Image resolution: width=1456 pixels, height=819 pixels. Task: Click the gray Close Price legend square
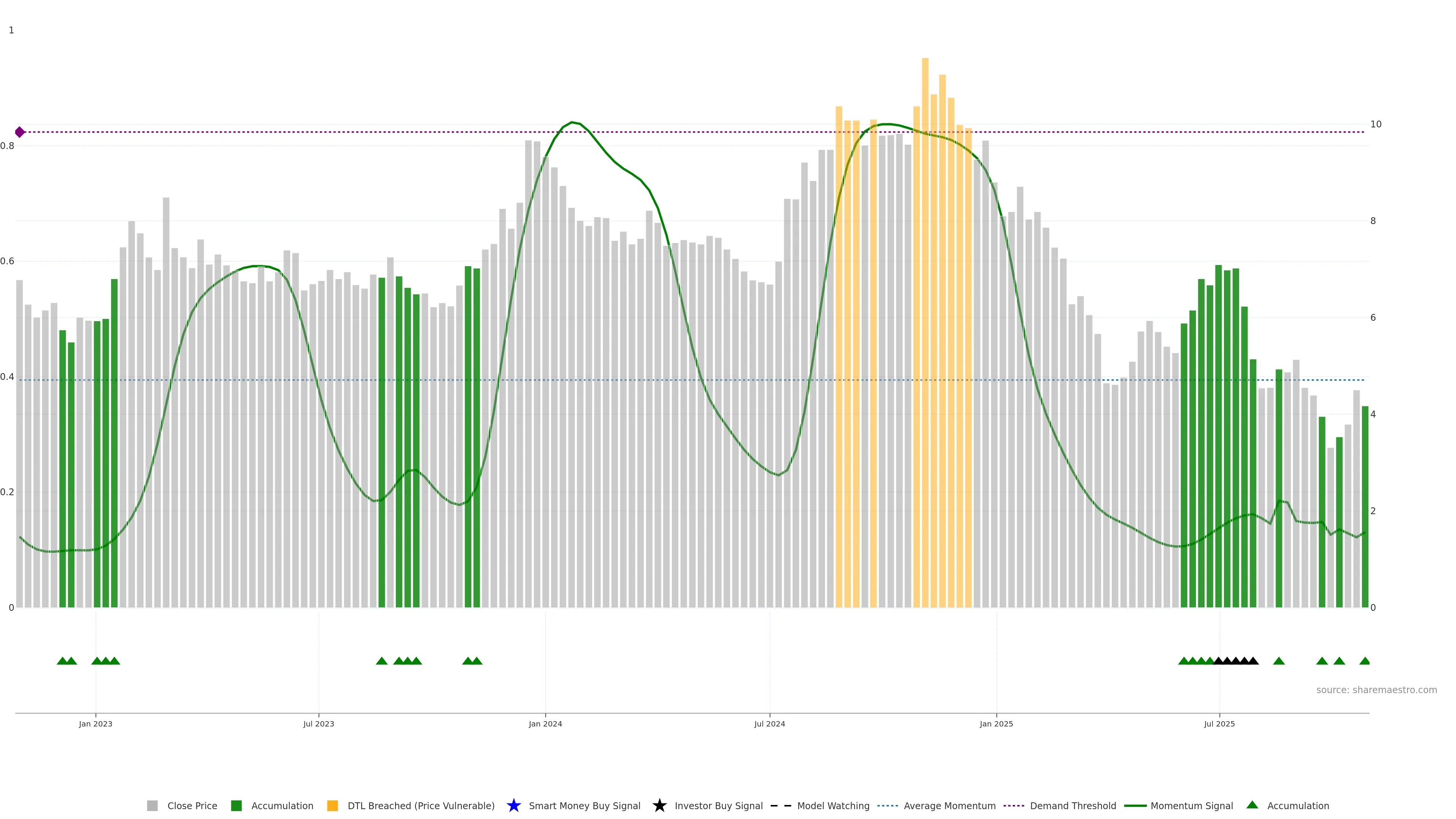[152, 805]
